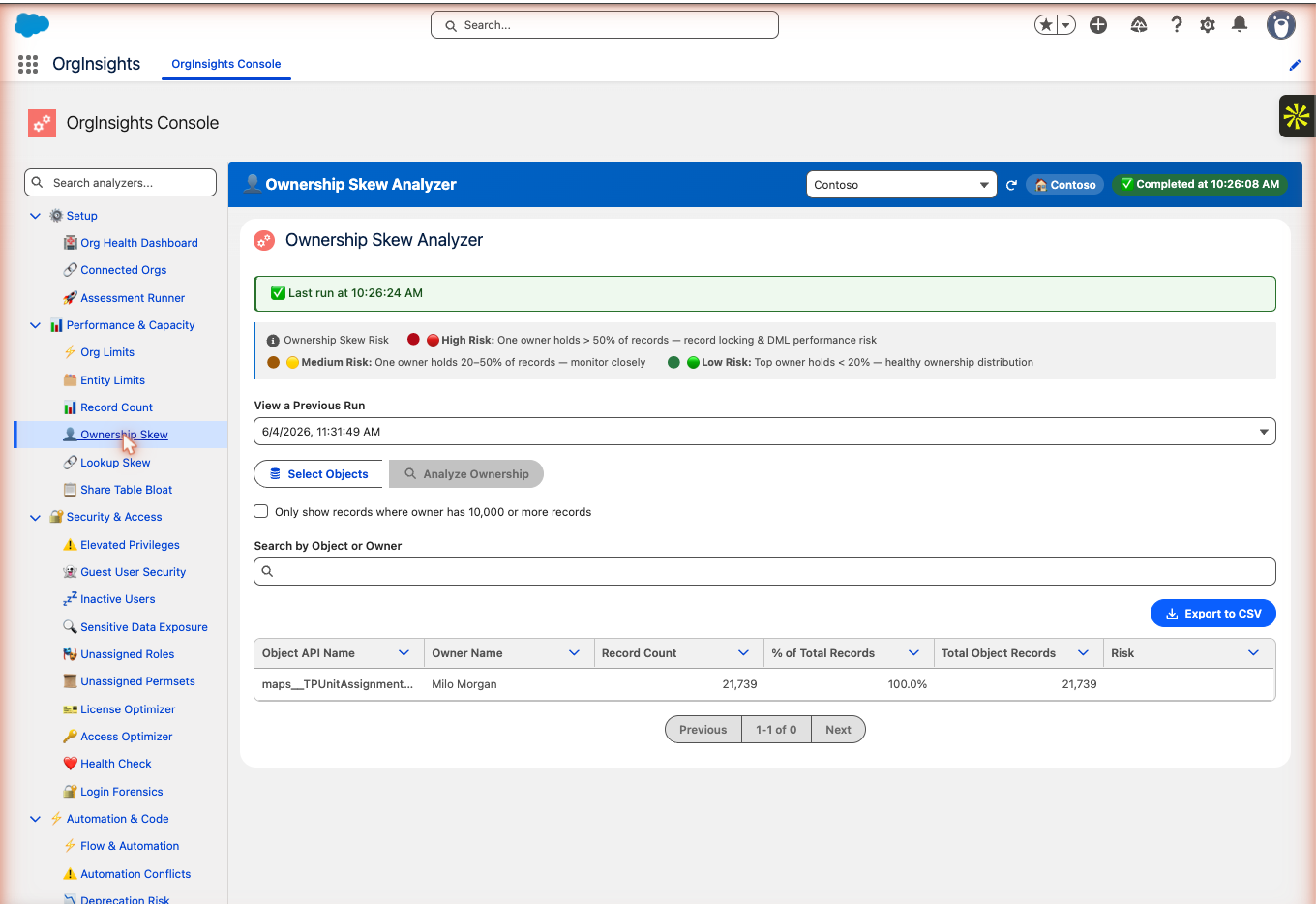Open the Total Object Records column menu
The image size is (1316, 904).
pos(1083,653)
